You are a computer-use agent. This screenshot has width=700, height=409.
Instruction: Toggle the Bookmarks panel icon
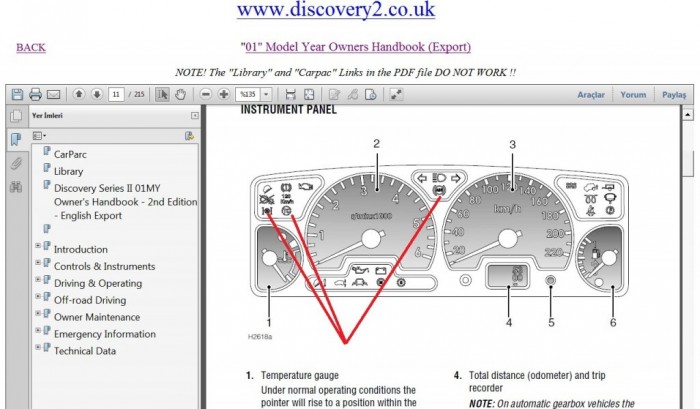(16, 139)
